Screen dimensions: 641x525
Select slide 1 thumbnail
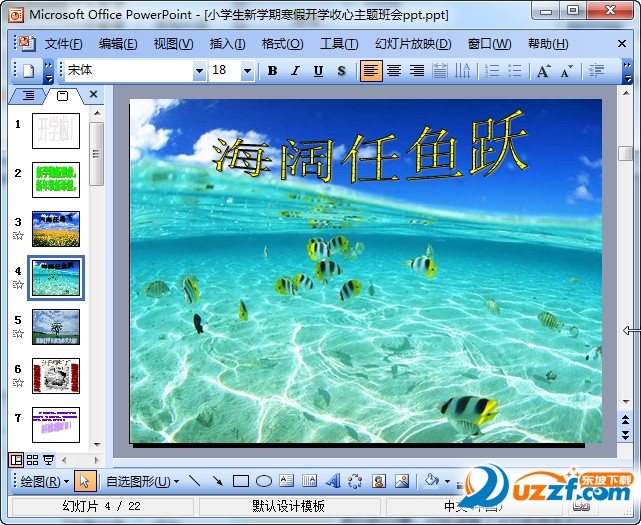click(x=56, y=131)
